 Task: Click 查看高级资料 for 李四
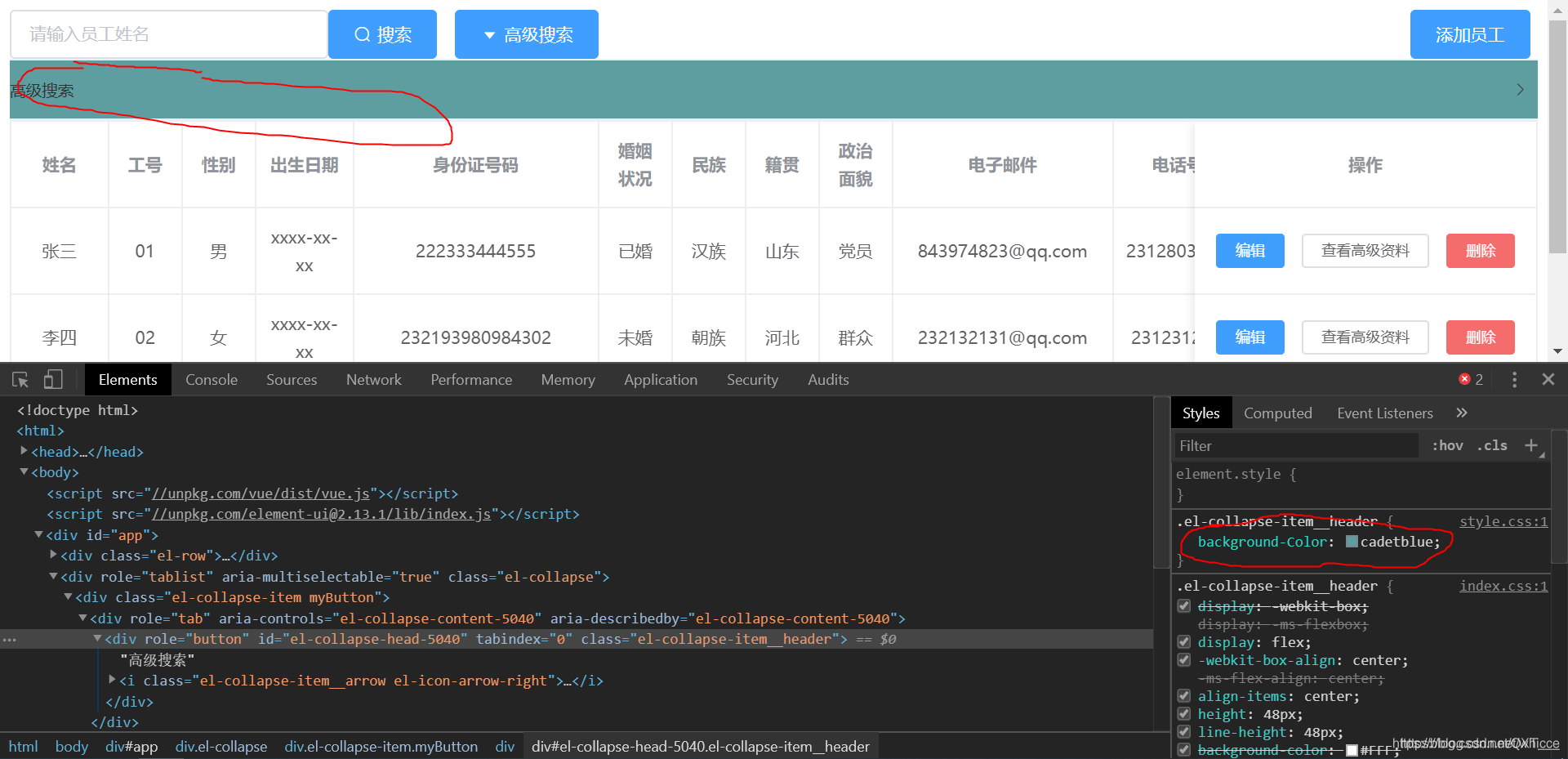coord(1365,337)
